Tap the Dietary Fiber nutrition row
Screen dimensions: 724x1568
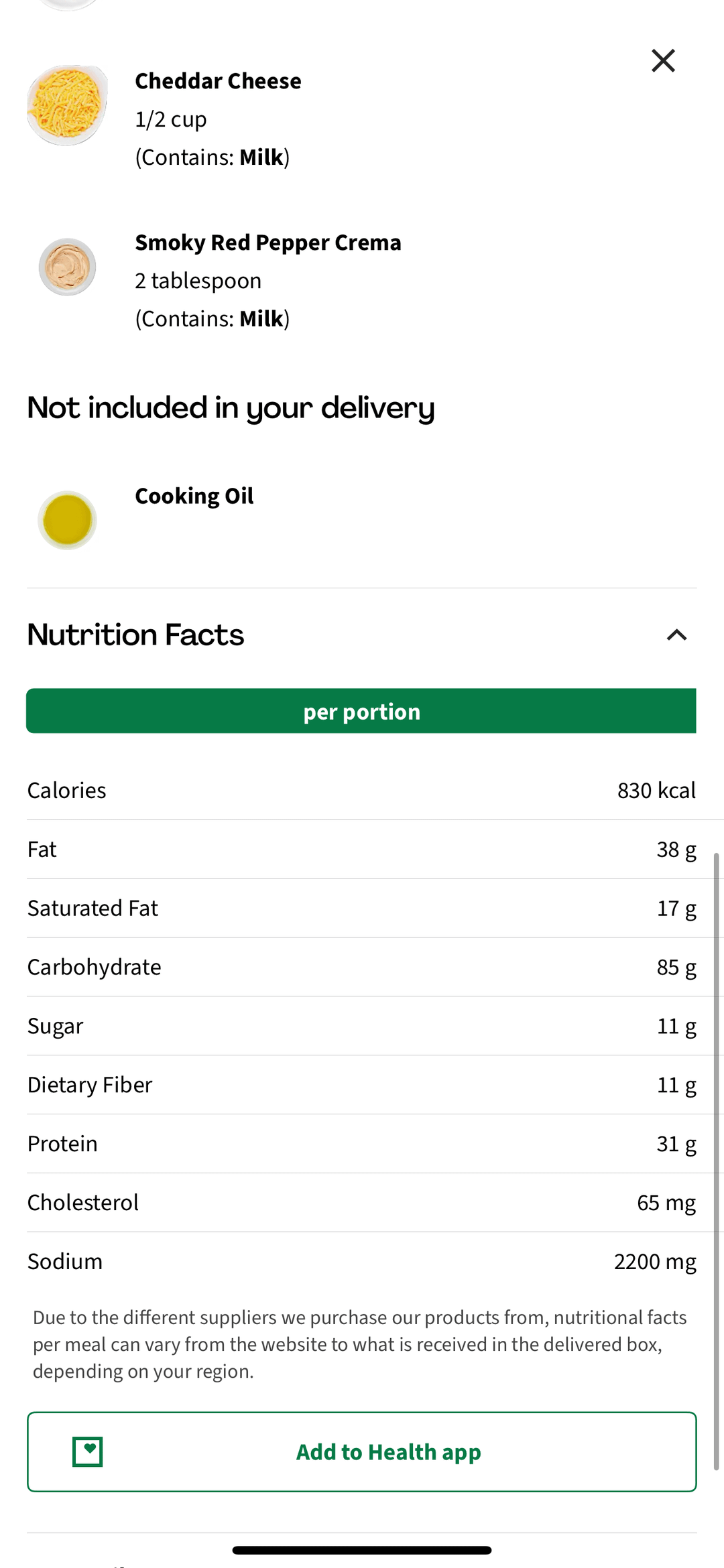[x=361, y=1085]
